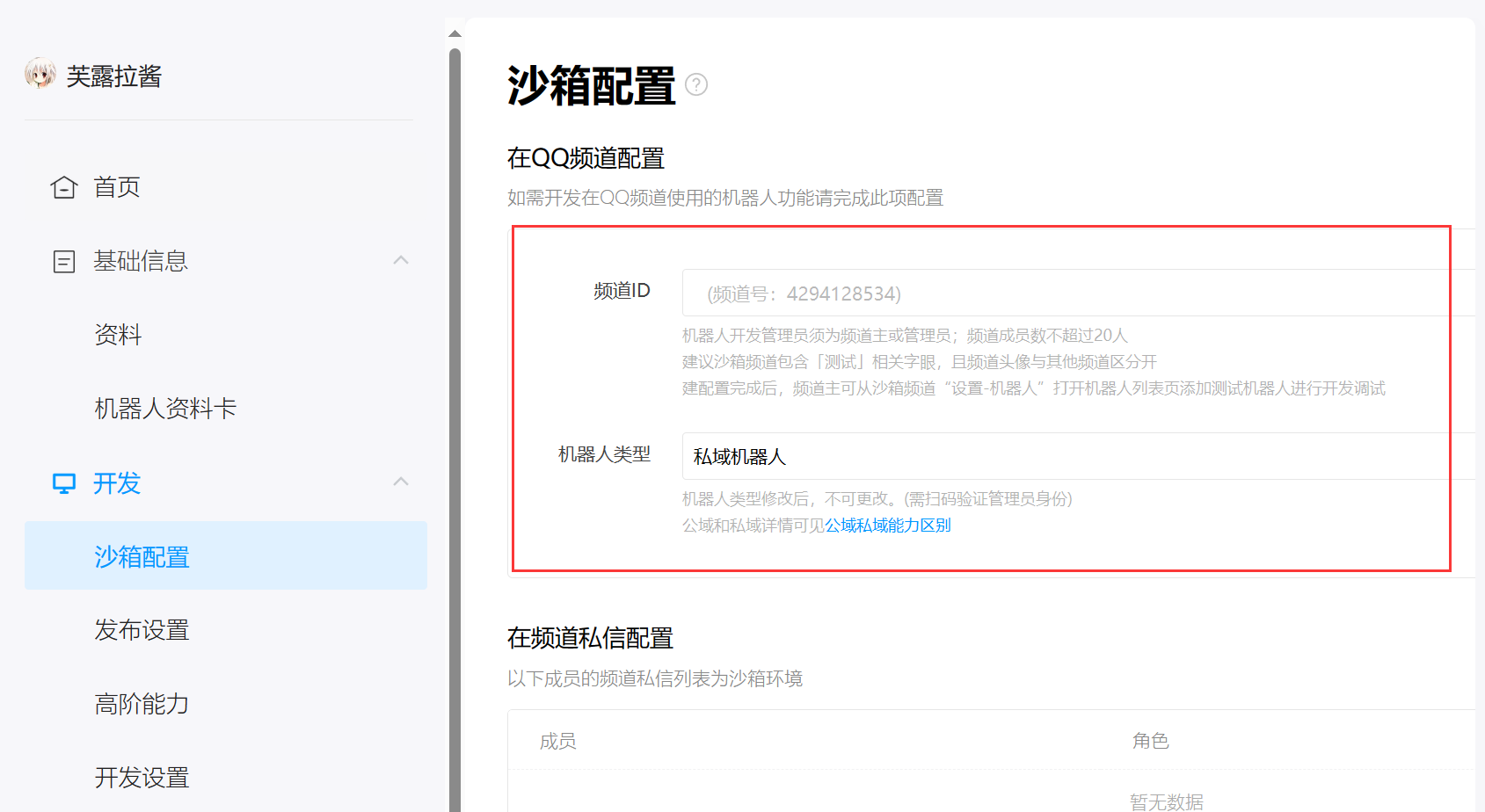Follow the 公域私域能力区别 link
1485x812 pixels.
(888, 526)
